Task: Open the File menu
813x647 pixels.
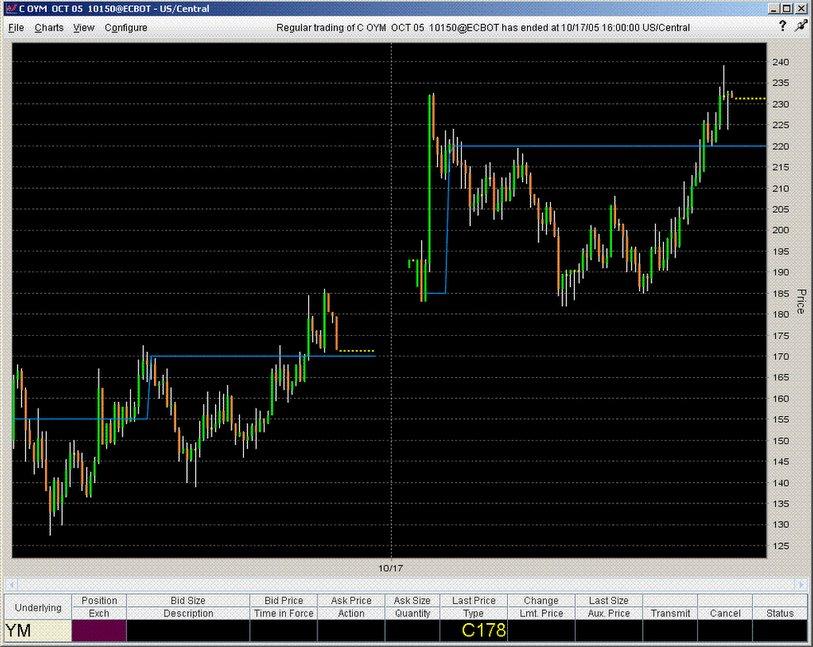Action: 16,27
